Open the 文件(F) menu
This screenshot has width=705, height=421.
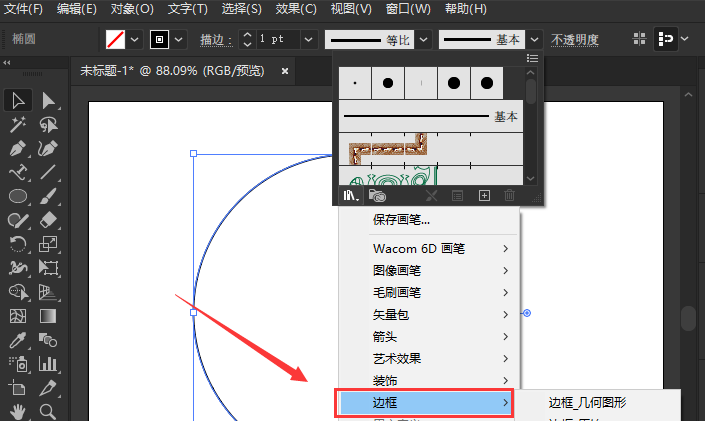pos(23,9)
